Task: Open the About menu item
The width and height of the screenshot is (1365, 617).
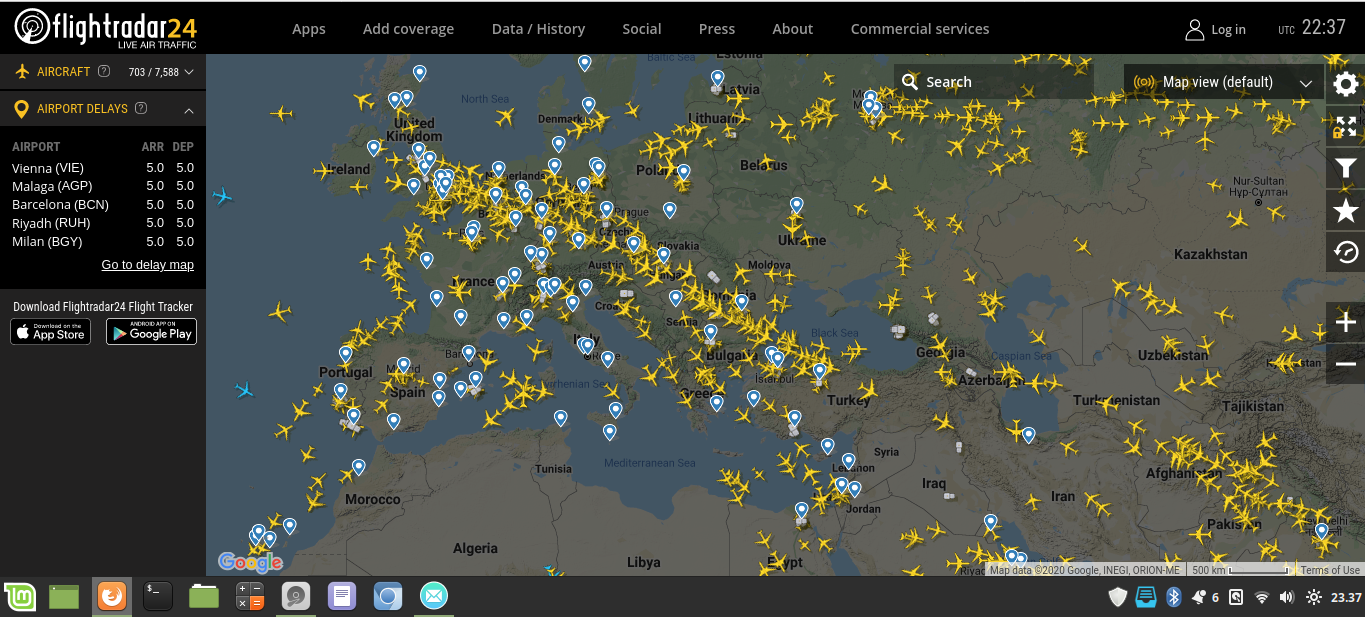Action: [x=793, y=29]
